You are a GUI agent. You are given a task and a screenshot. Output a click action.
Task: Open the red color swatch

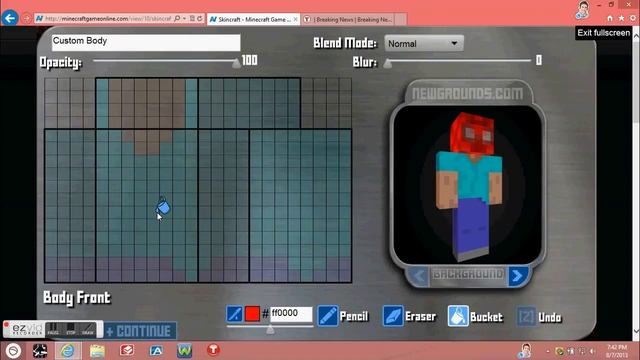252,314
